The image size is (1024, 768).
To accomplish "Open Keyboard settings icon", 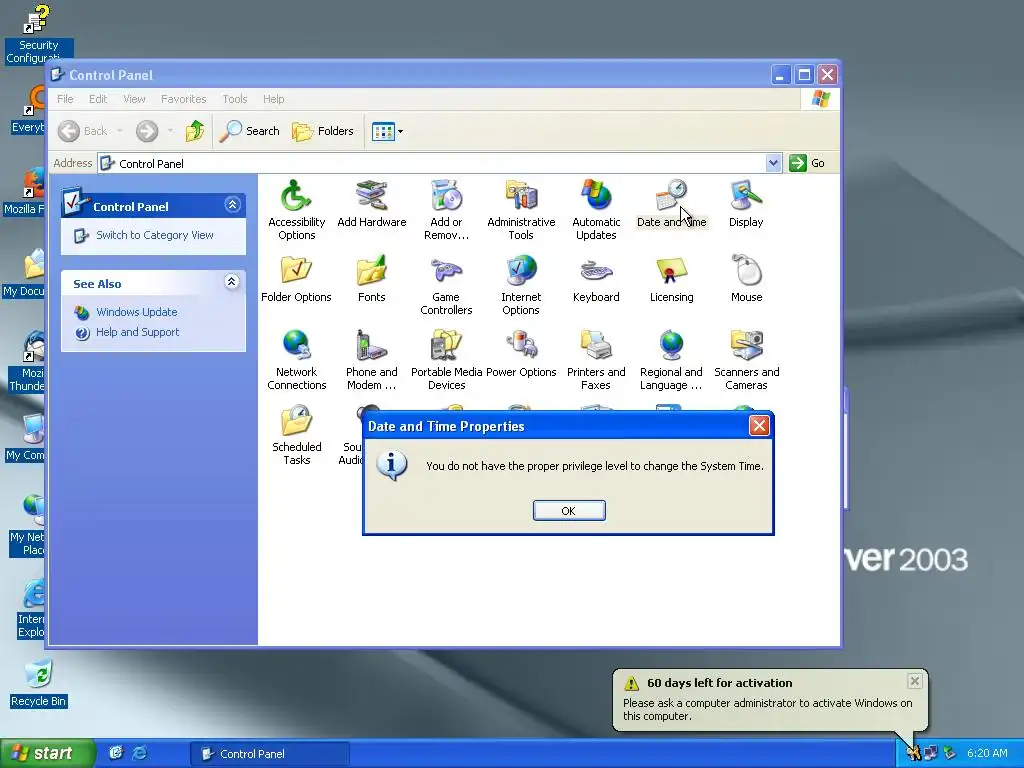I will coord(596,278).
